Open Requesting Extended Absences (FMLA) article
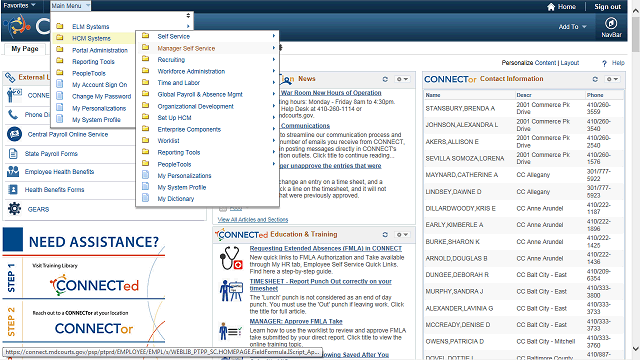This screenshot has width=640, height=360. click(326, 248)
